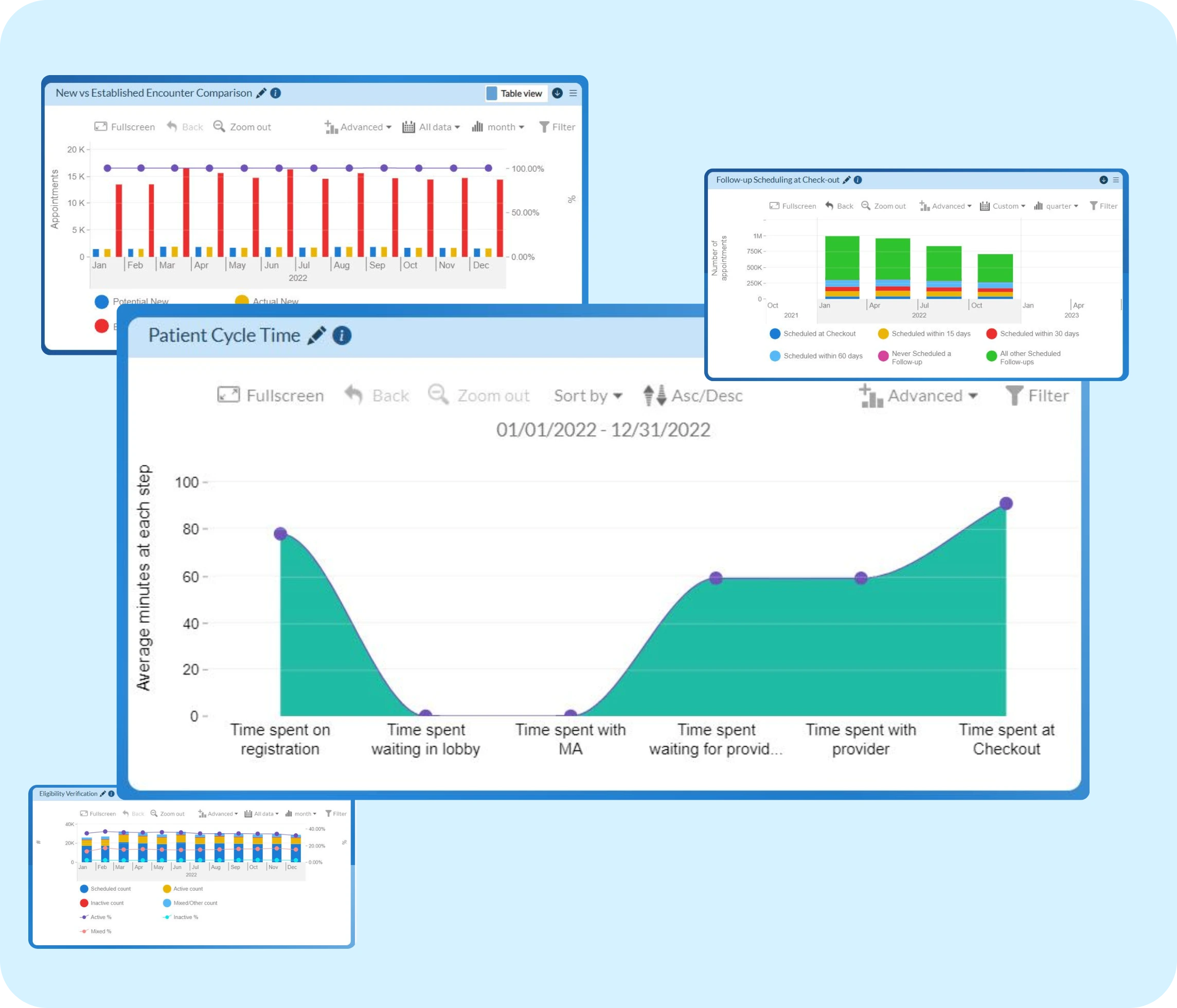Toggle Inactive % line legend item

coord(180,917)
